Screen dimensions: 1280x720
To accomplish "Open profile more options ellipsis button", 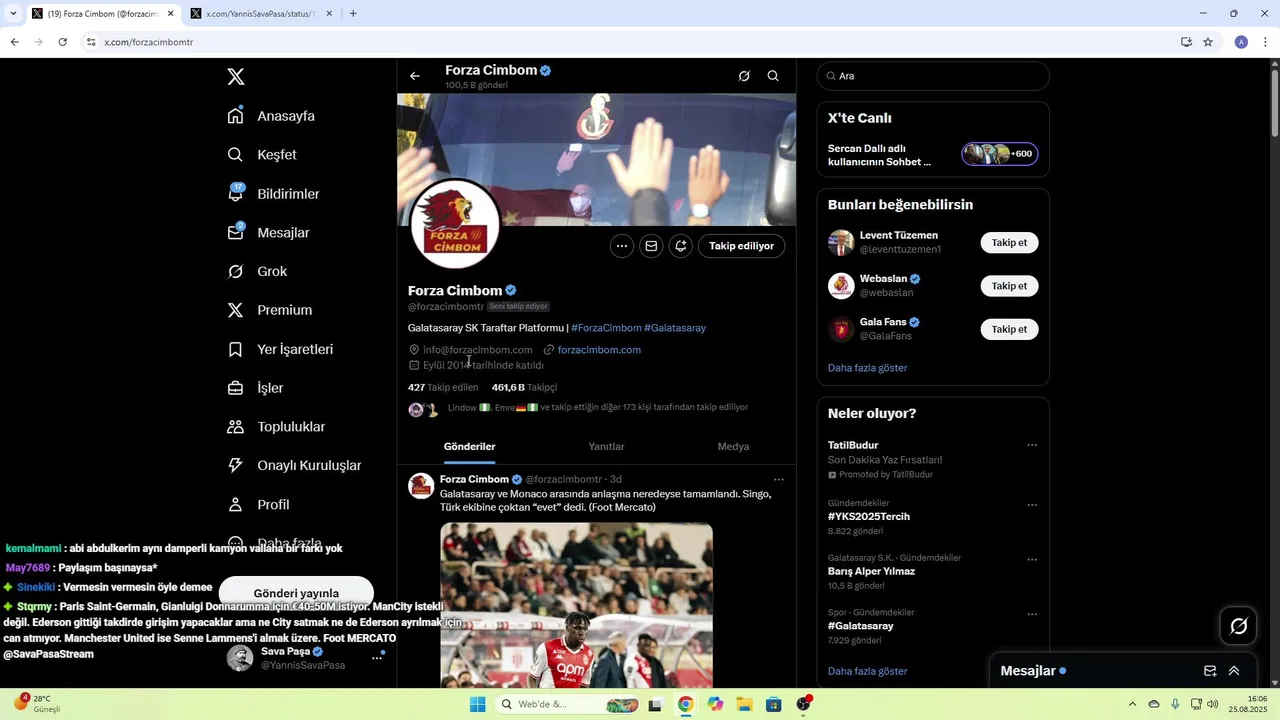I will coord(622,246).
